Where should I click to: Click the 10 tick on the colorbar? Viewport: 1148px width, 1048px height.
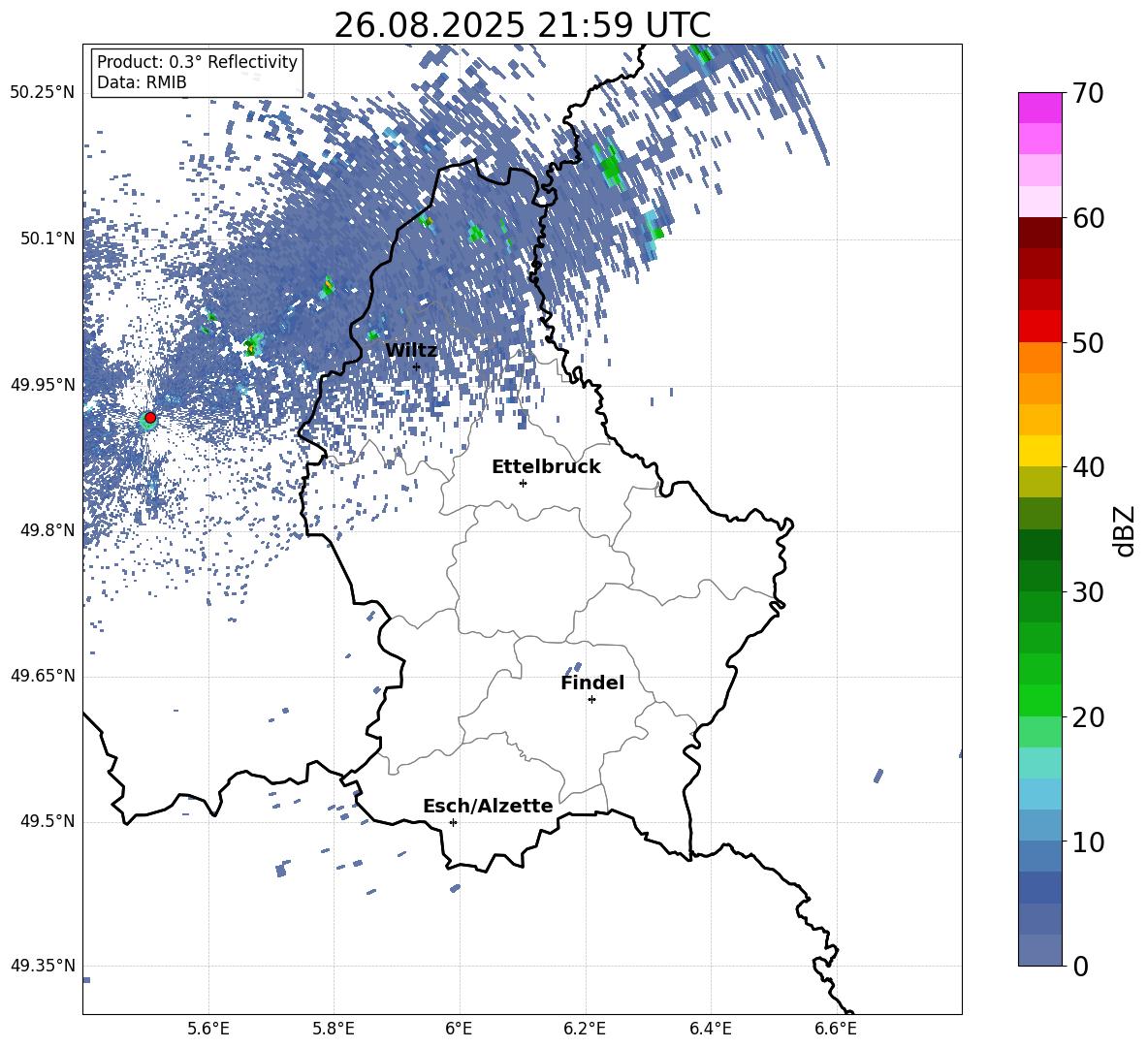tap(1088, 842)
